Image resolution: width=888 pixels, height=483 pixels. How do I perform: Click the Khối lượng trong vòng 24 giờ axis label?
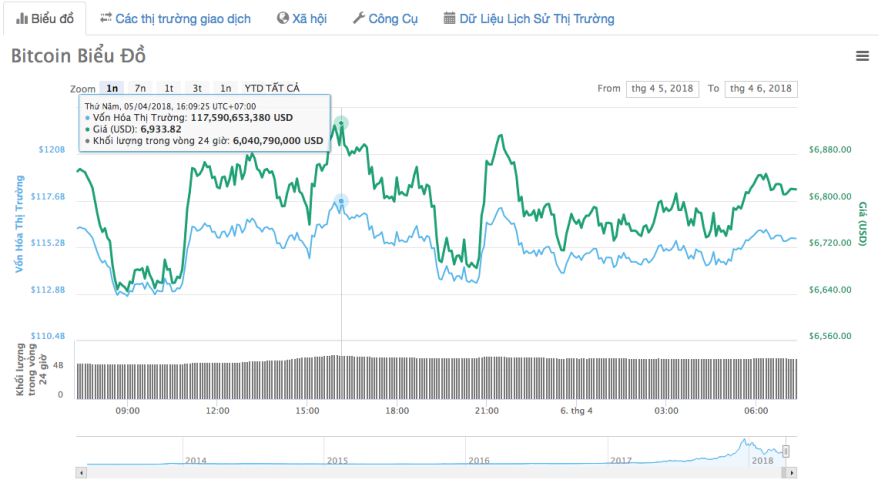point(31,369)
